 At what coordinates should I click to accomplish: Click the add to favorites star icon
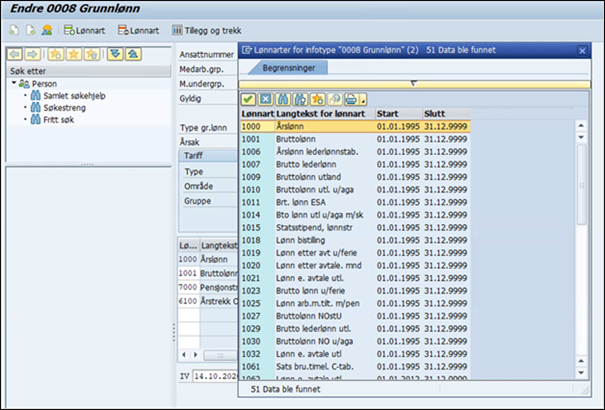56,54
